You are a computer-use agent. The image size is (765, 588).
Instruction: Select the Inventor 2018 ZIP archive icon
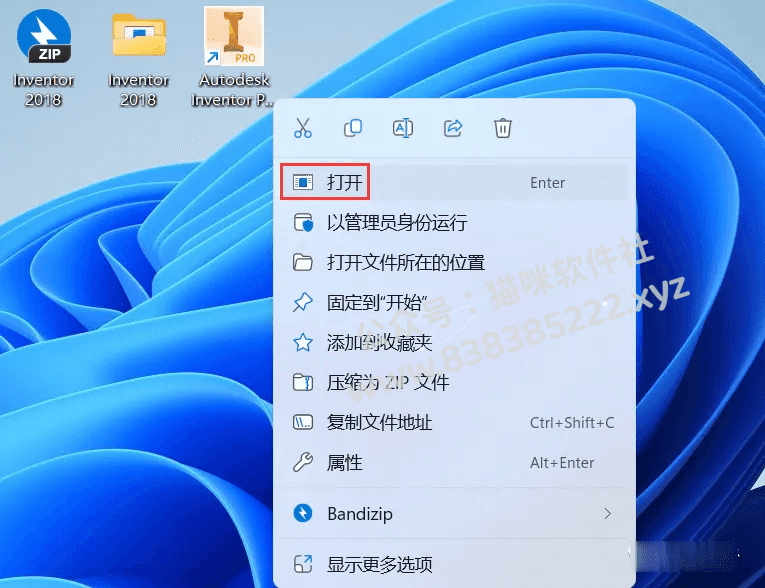(x=43, y=58)
